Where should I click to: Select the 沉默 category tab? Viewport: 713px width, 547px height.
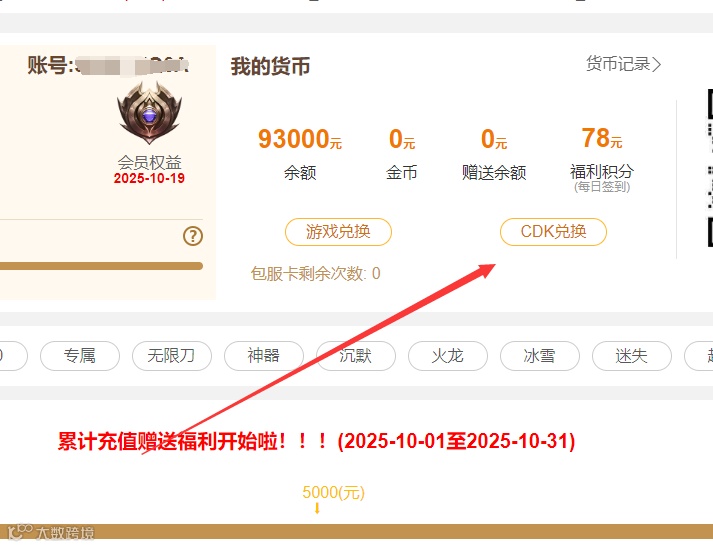pyautogui.click(x=356, y=356)
